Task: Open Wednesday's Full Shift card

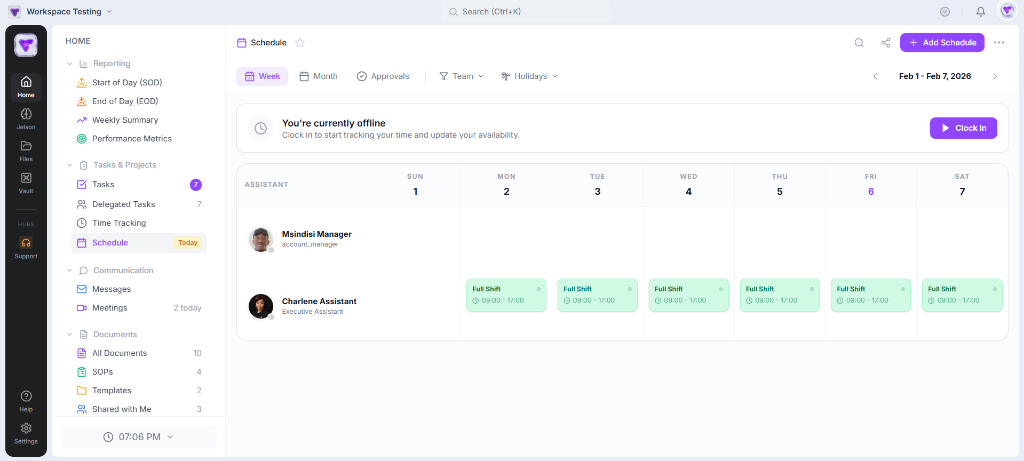Action: tap(688, 295)
